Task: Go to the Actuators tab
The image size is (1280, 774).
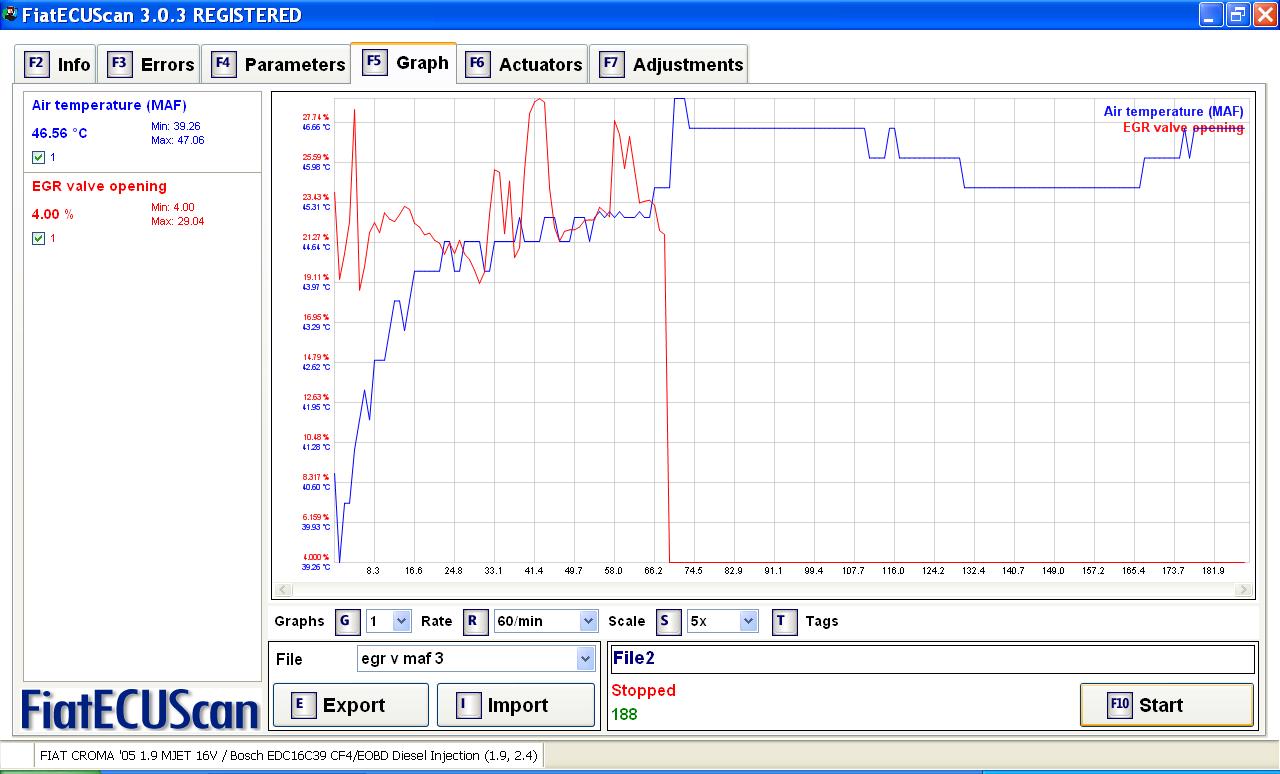Action: [522, 64]
